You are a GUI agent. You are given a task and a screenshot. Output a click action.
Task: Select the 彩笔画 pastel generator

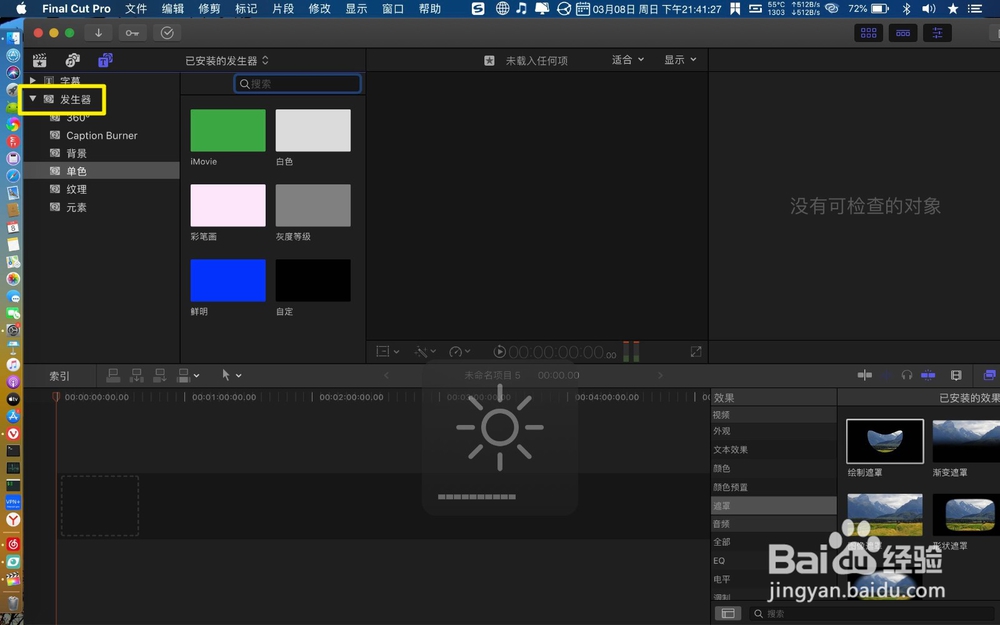click(228, 205)
